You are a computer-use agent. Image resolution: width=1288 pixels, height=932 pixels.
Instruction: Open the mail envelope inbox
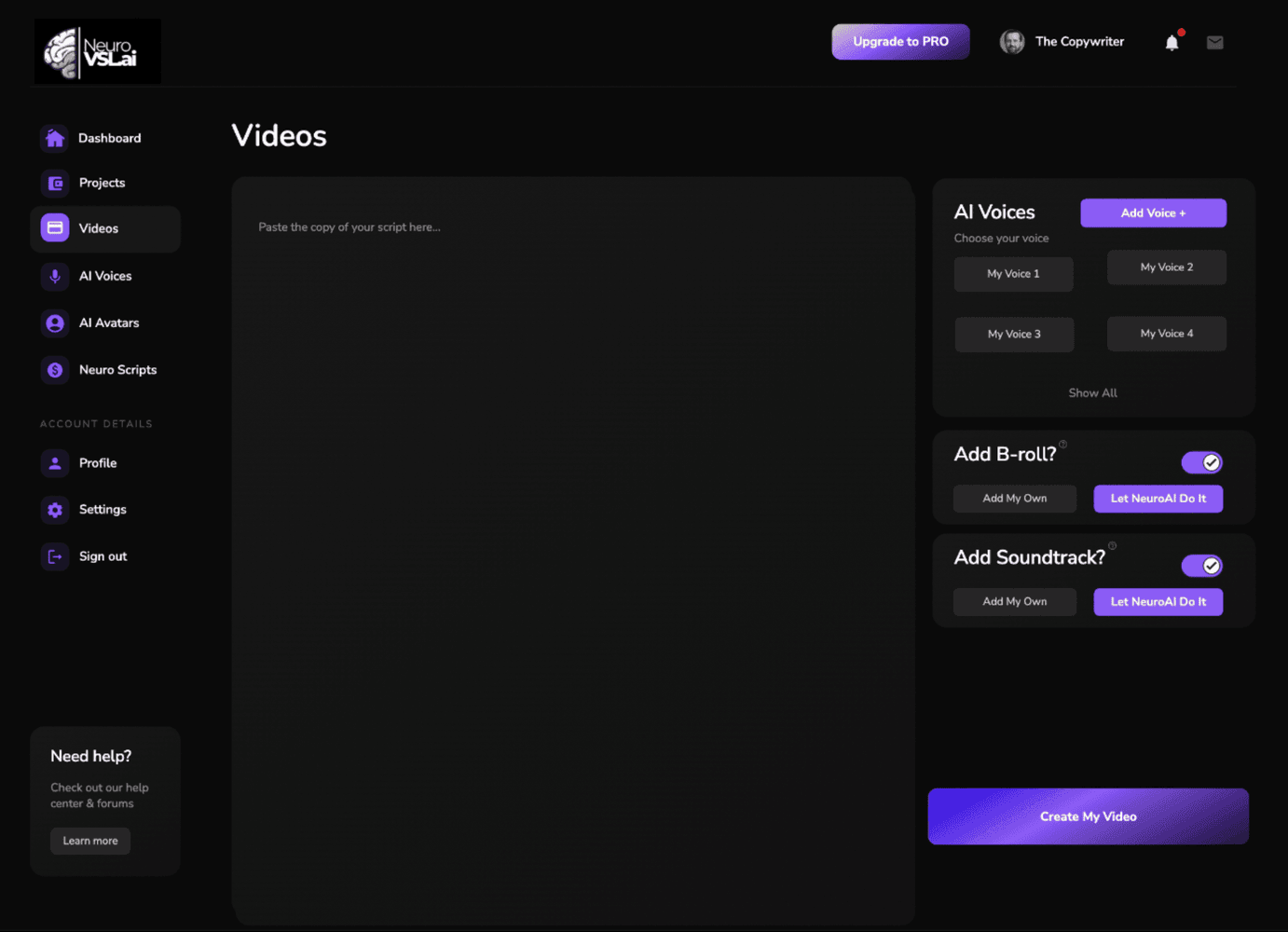point(1214,42)
